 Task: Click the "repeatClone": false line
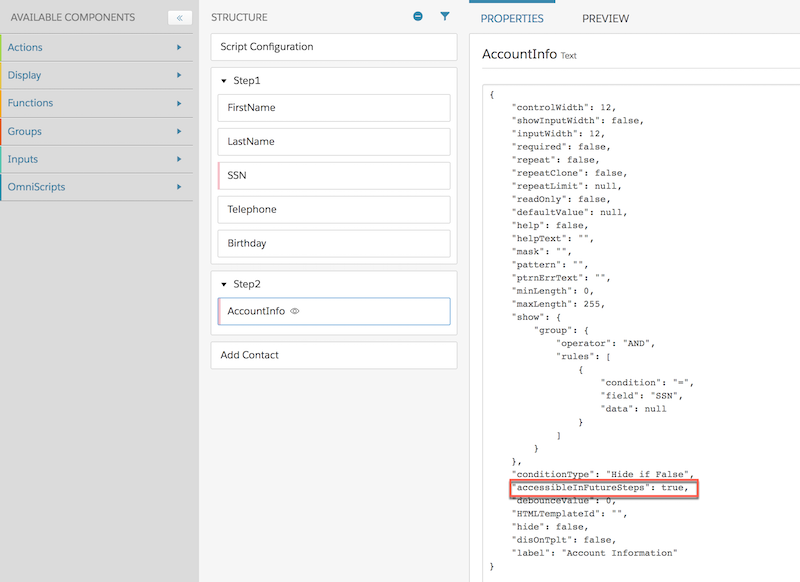[569, 173]
